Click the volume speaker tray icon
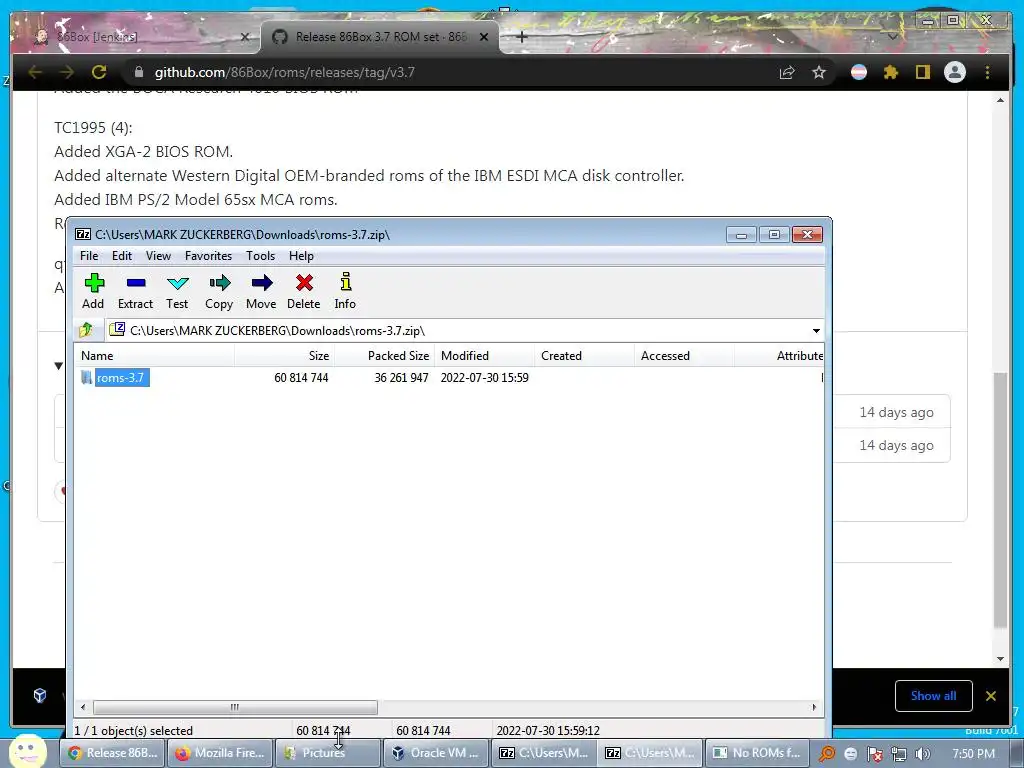 pos(922,754)
